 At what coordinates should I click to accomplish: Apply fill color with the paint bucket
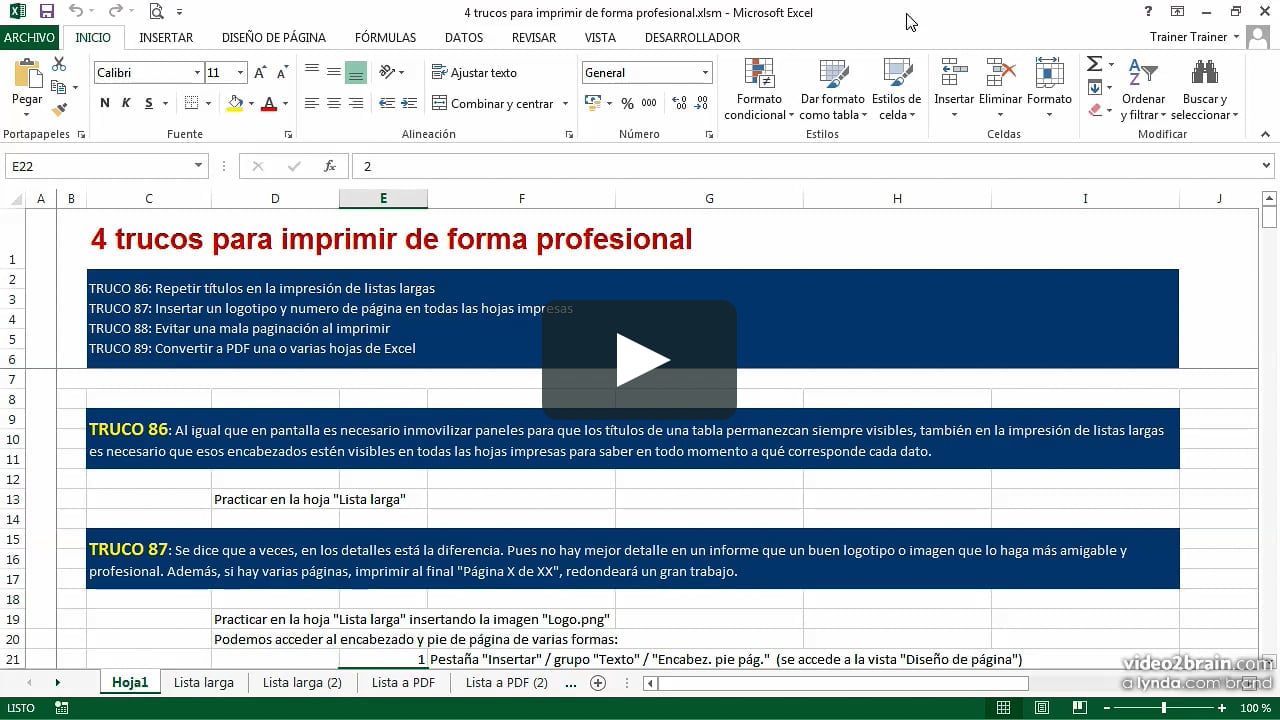[235, 103]
